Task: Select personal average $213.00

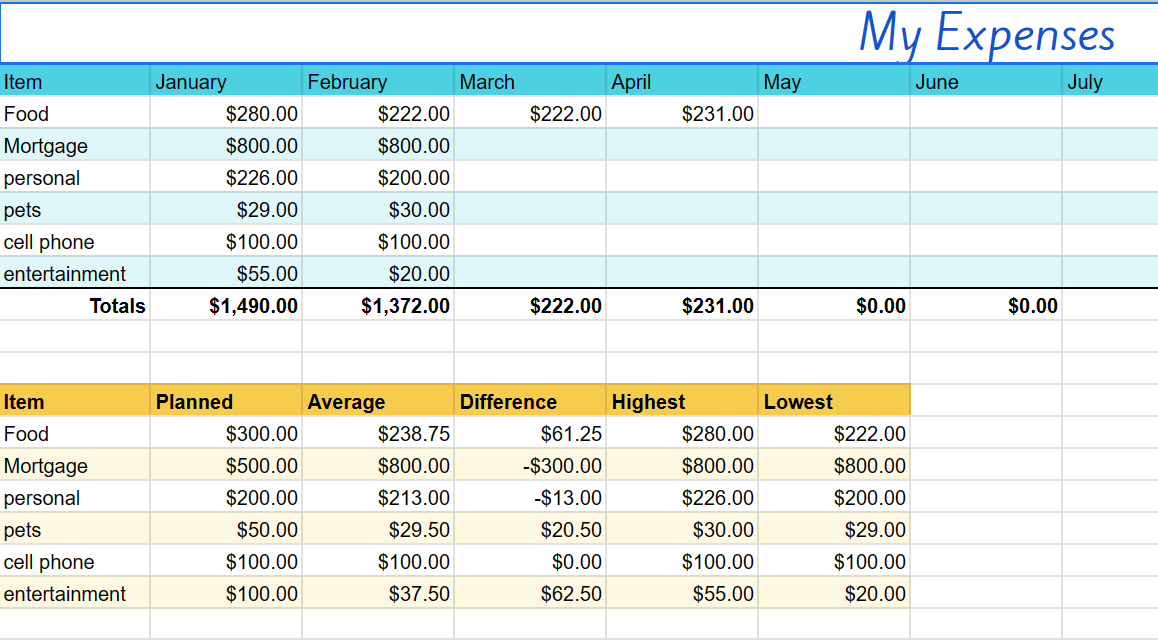Action: (378, 498)
